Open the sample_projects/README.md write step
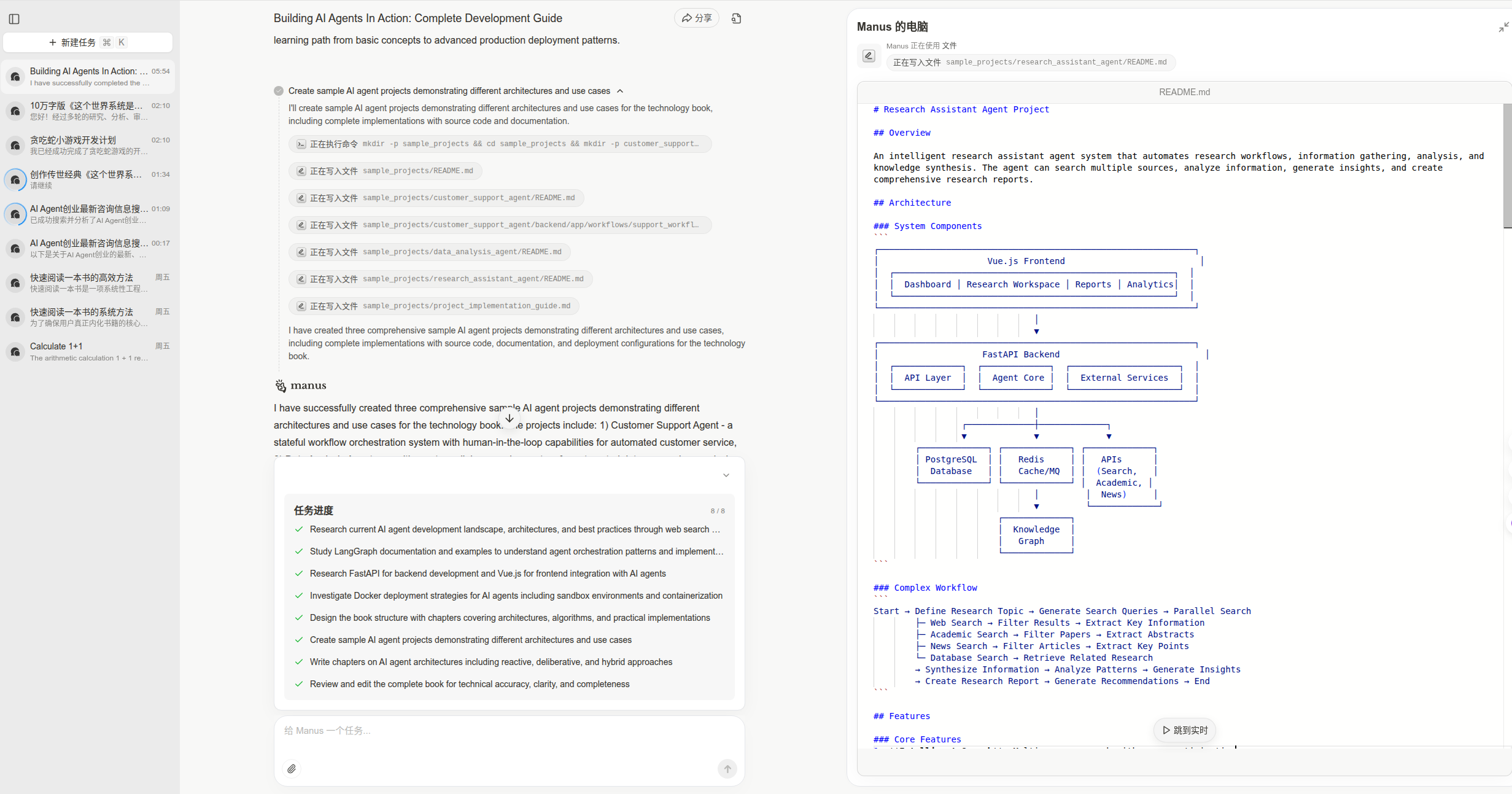Screen dimensions: 1512x794 (385, 171)
